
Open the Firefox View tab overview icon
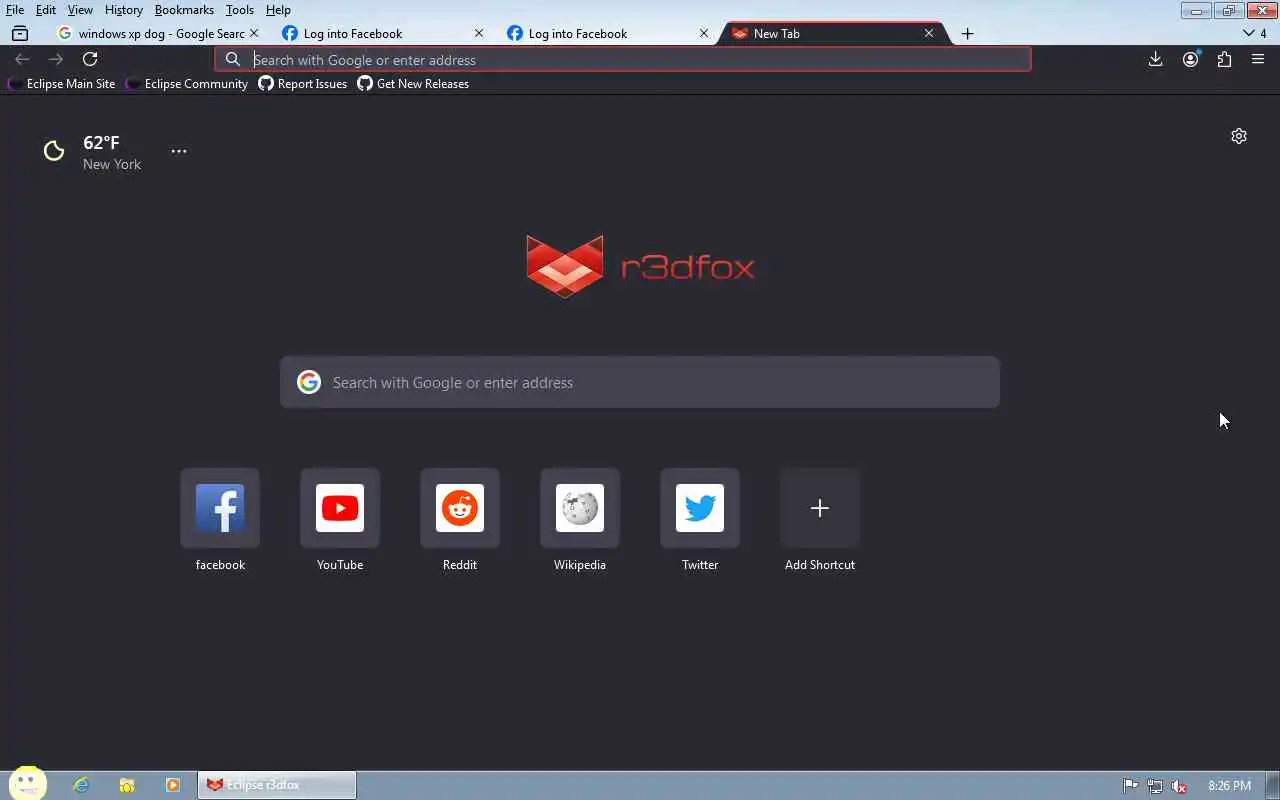[20, 33]
